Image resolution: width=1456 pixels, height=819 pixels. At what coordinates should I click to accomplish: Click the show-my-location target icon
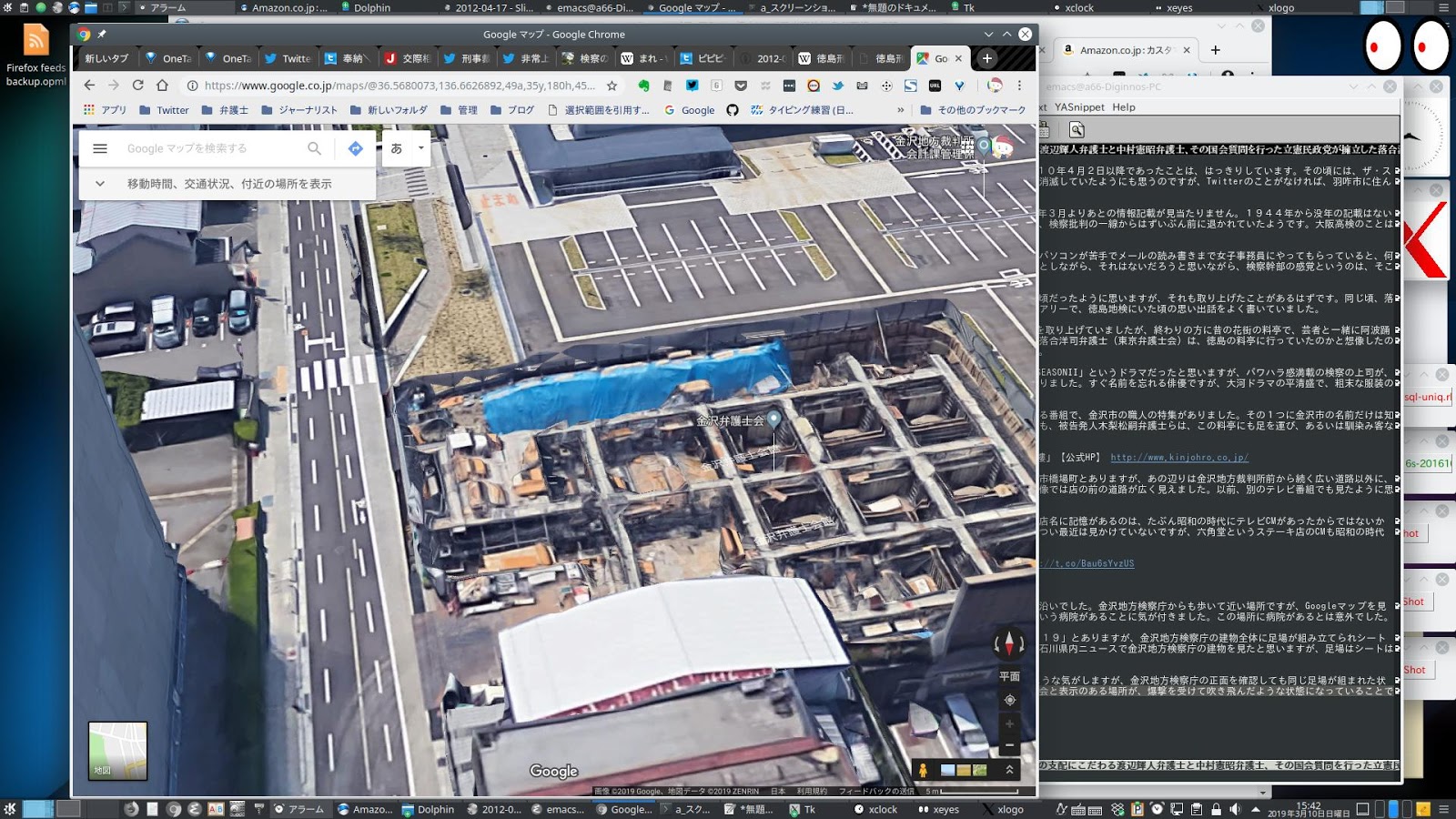[1009, 700]
